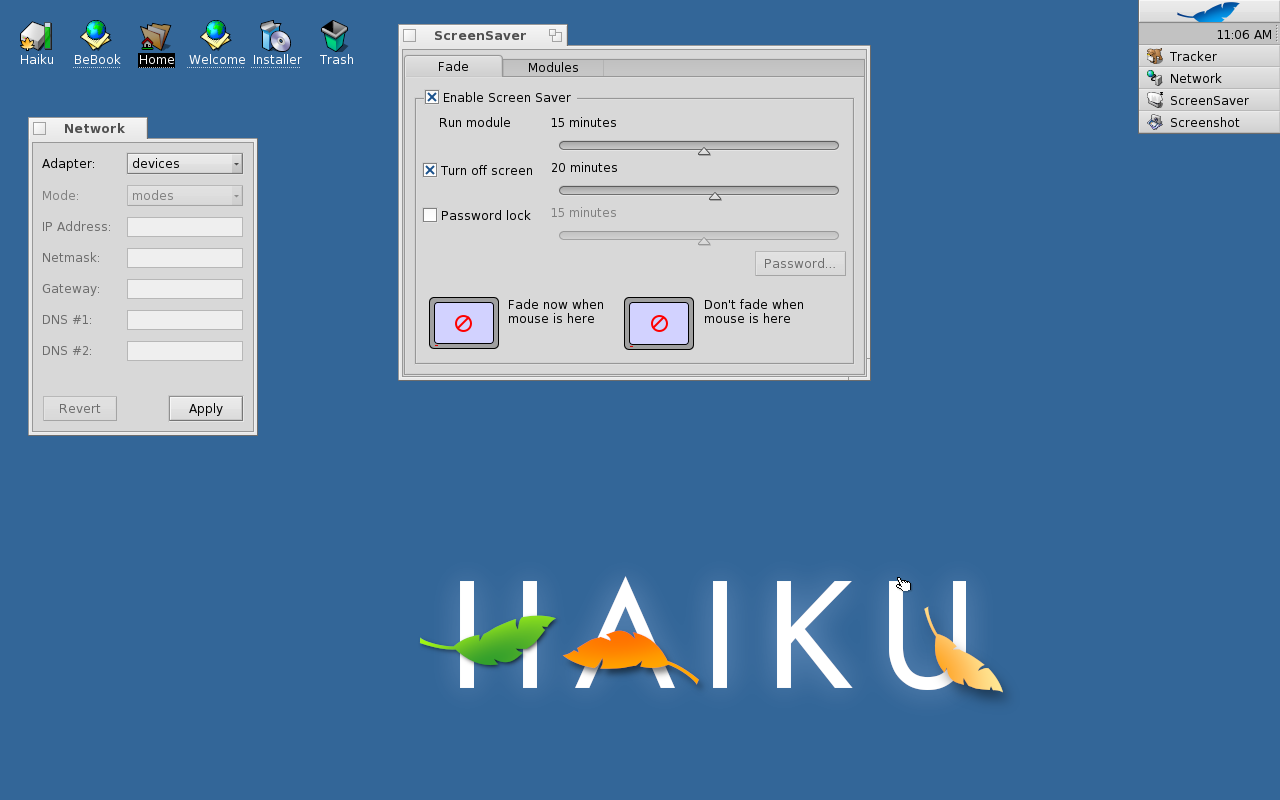Launch the Installer desktop icon
Image resolution: width=1280 pixels, height=800 pixels.
[276, 38]
